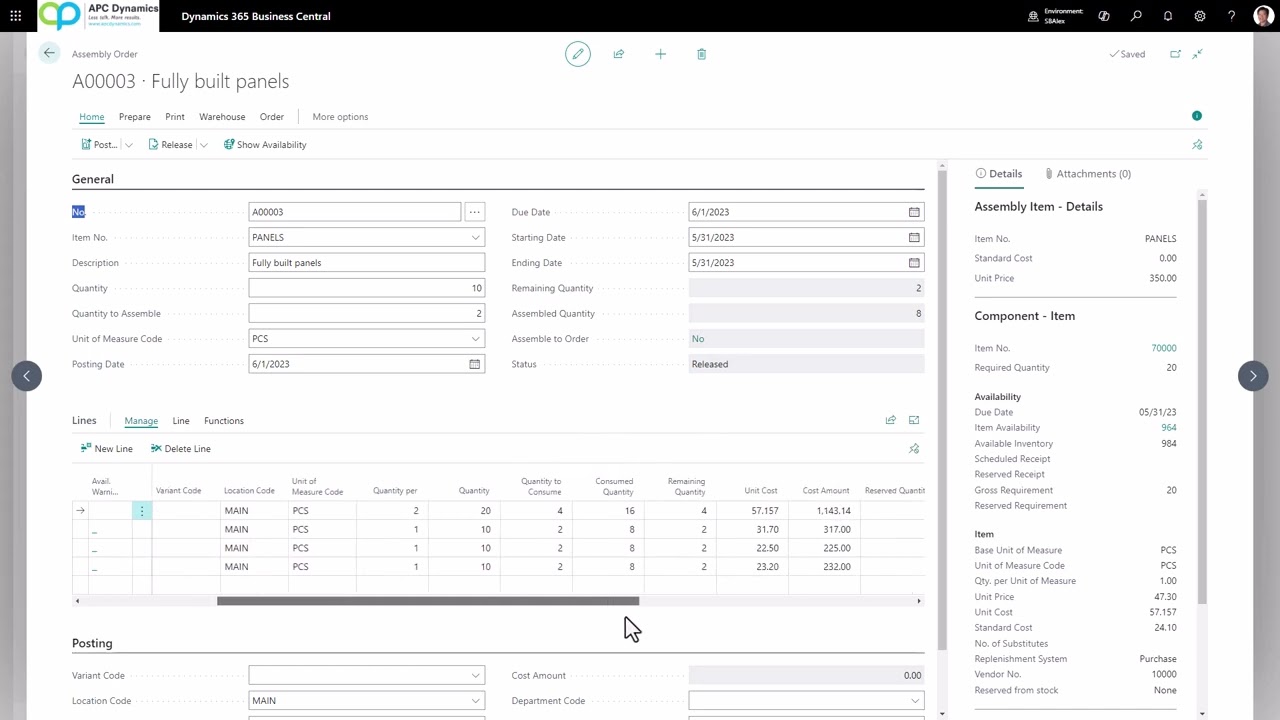Show More options
The image size is (1280, 720).
point(340,117)
